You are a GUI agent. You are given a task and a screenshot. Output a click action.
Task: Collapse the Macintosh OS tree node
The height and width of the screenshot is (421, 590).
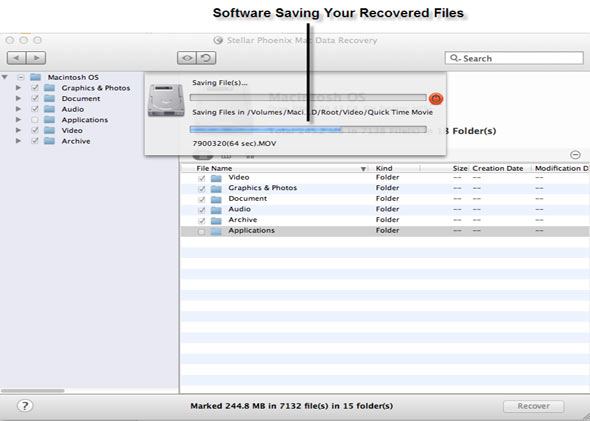[5, 77]
